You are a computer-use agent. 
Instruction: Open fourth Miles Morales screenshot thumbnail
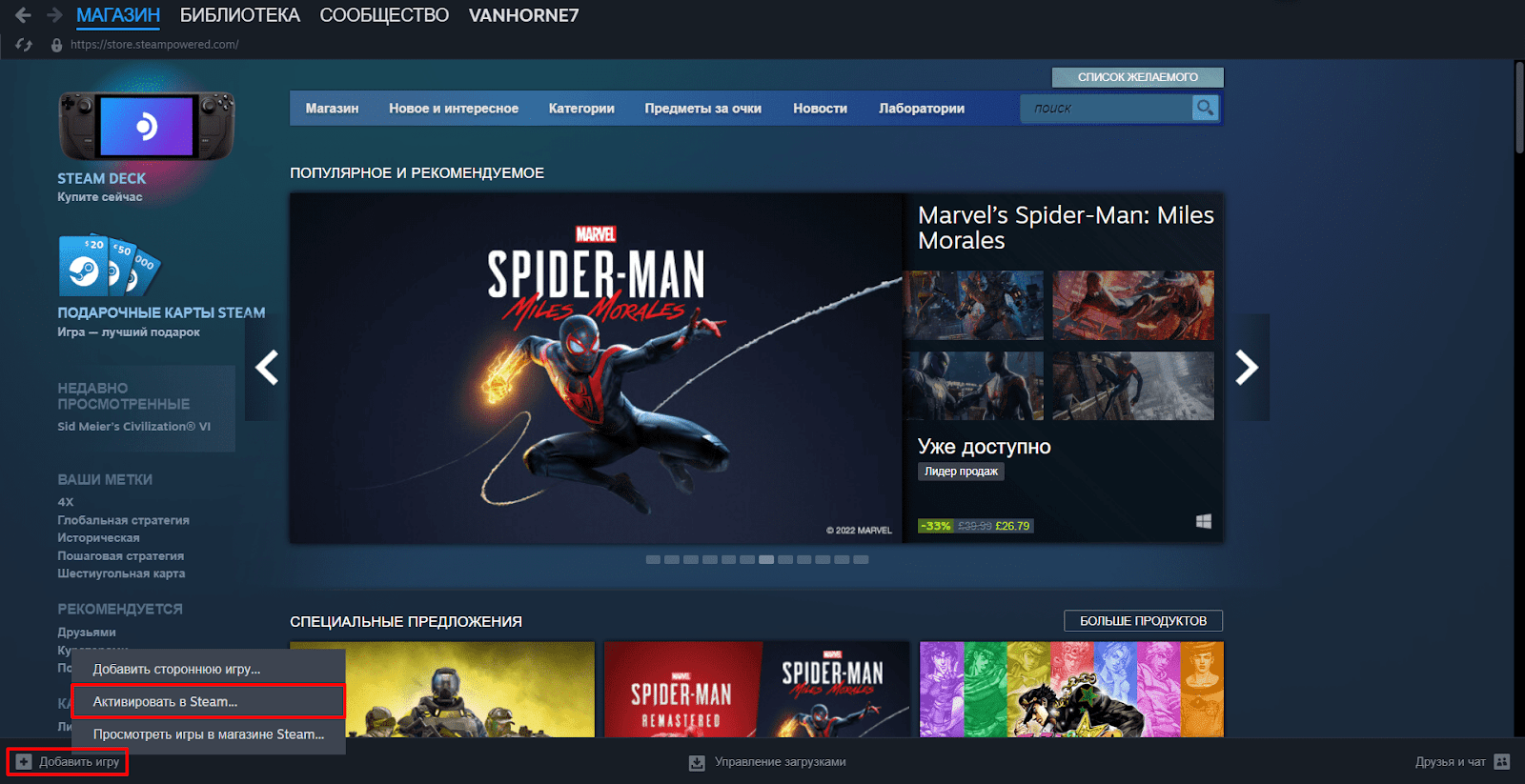click(x=1133, y=386)
